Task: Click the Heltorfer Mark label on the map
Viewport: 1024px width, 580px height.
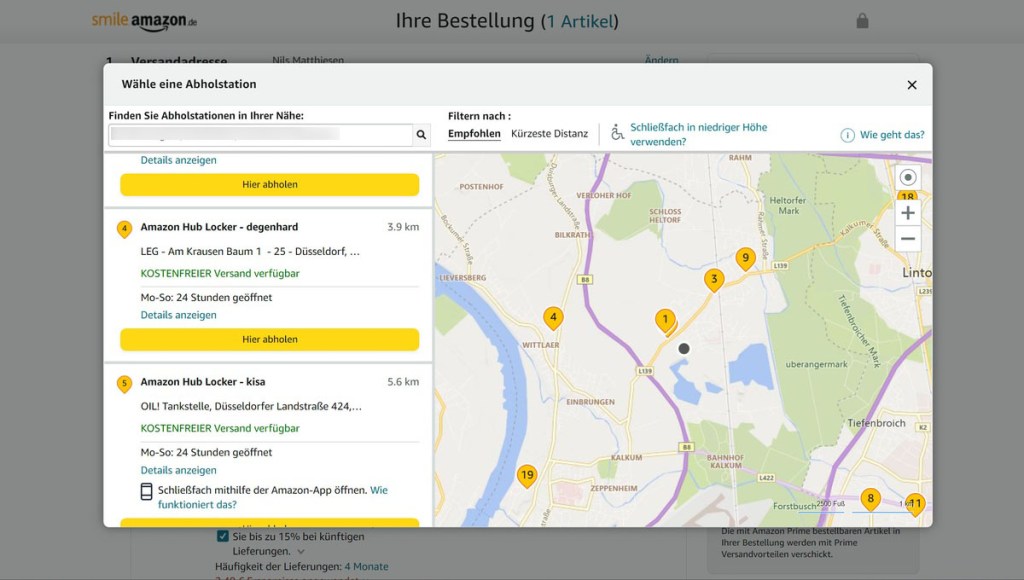Action: (x=788, y=206)
